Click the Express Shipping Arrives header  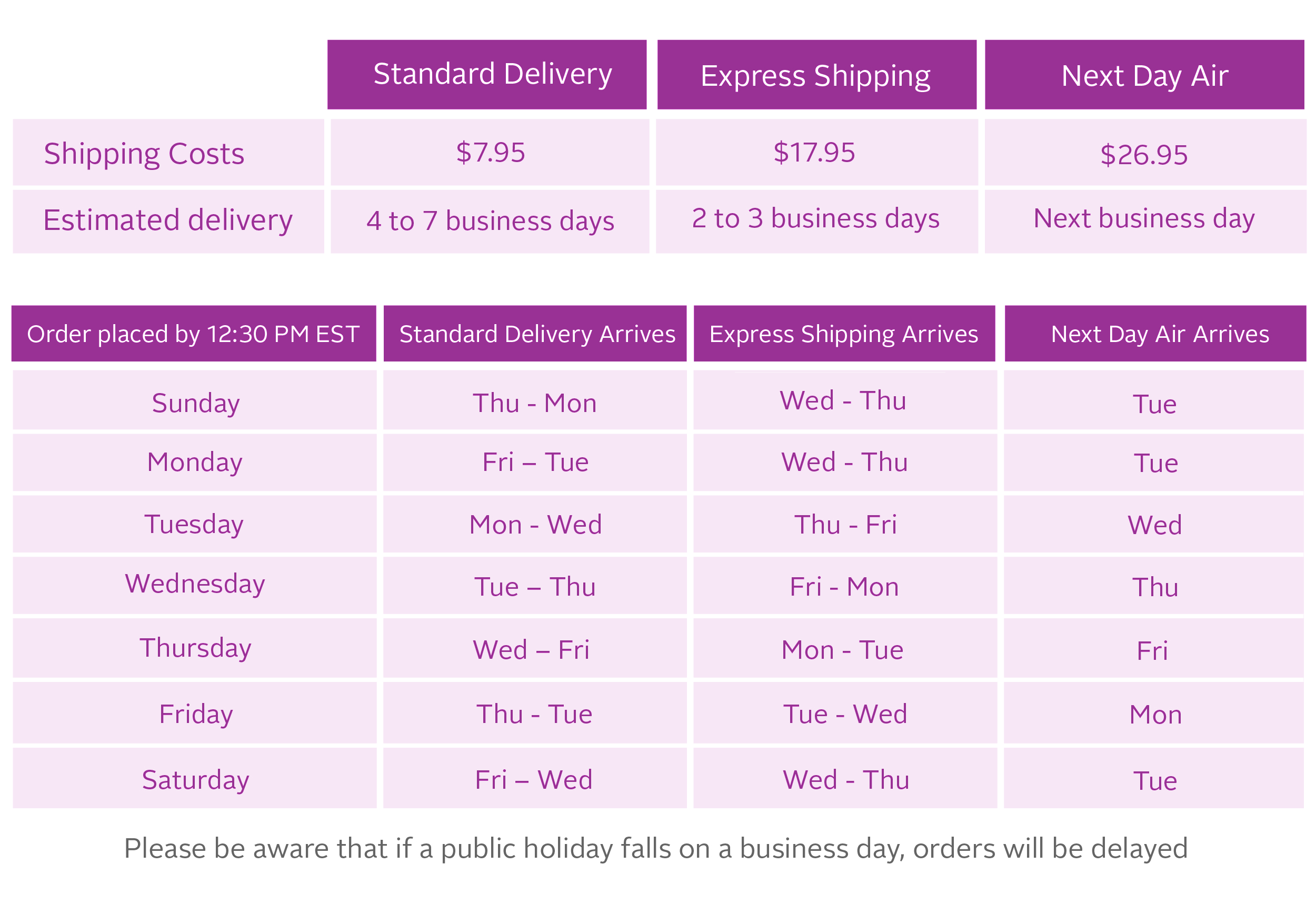click(x=843, y=334)
